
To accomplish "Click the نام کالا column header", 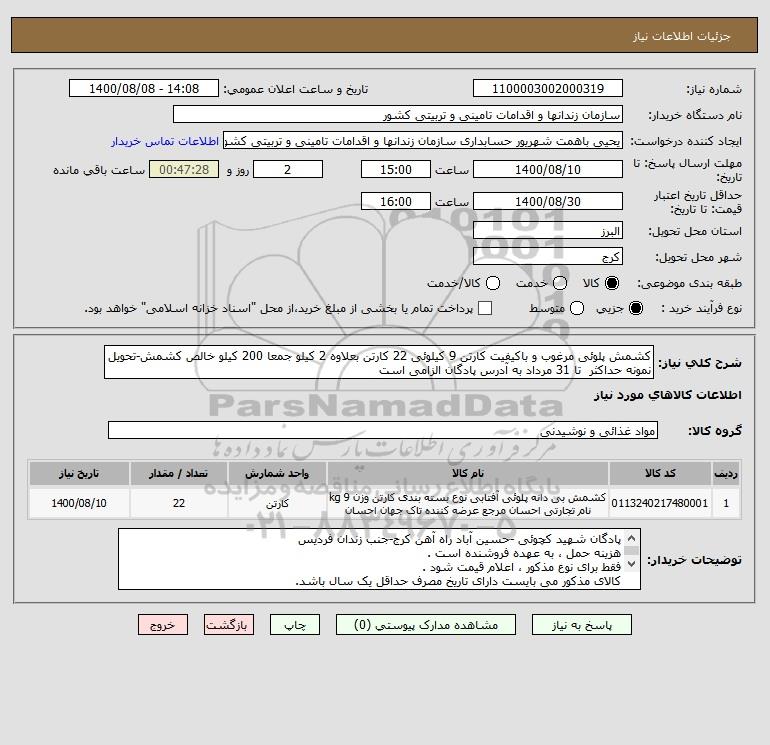I will 468,473.
